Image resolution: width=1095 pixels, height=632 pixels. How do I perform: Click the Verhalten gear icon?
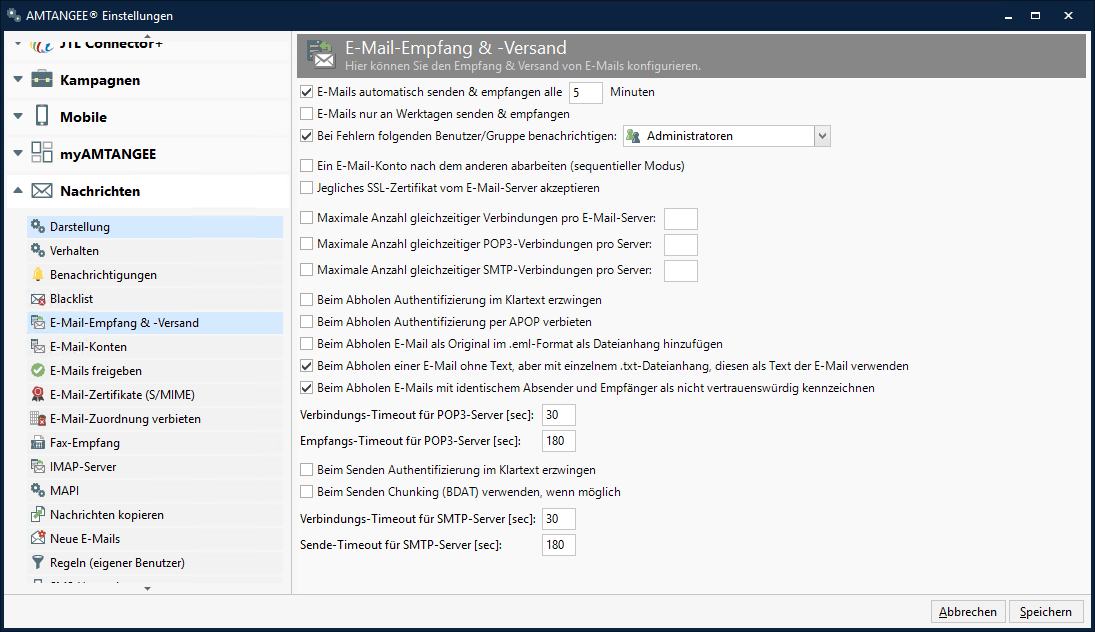[38, 250]
